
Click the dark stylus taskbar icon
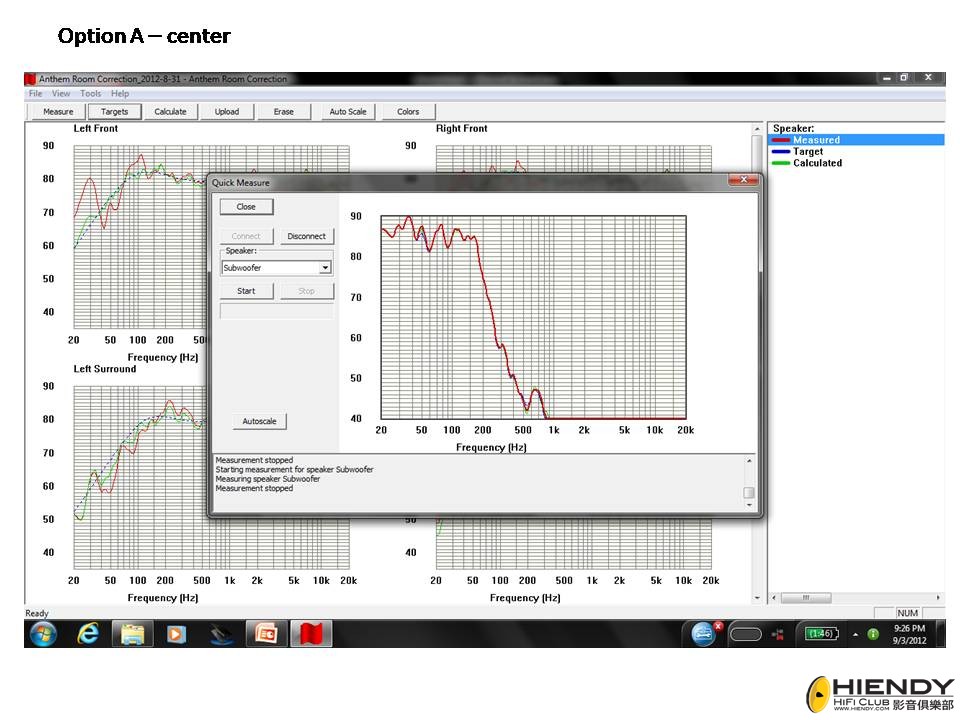pyautogui.click(x=221, y=634)
